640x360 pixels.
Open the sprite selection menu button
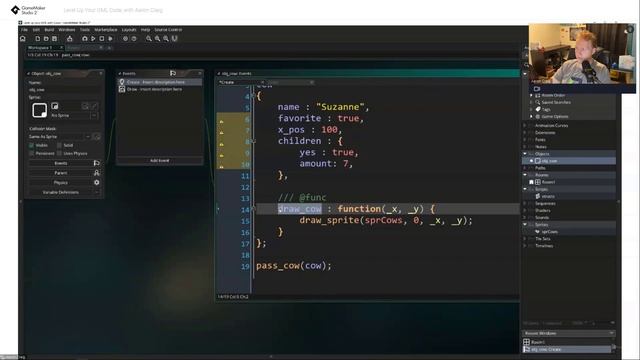click(x=94, y=116)
